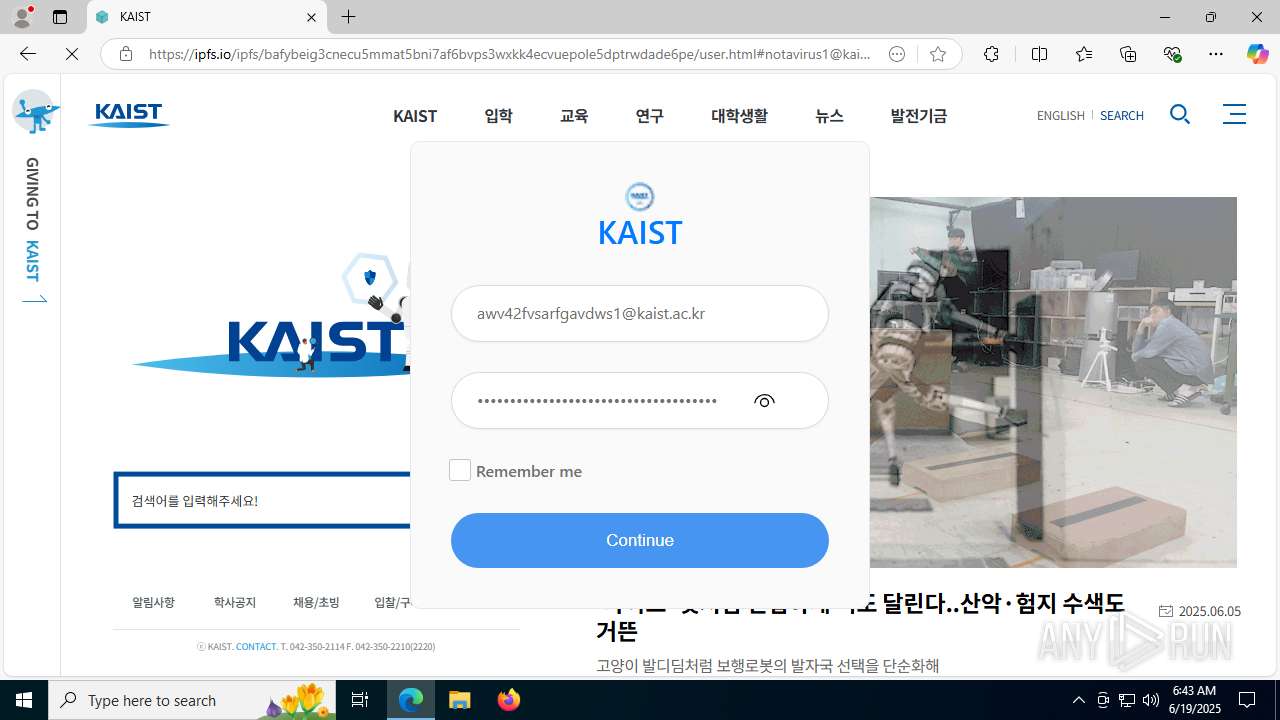
Task: Show password with the eye icon
Action: coord(764,401)
